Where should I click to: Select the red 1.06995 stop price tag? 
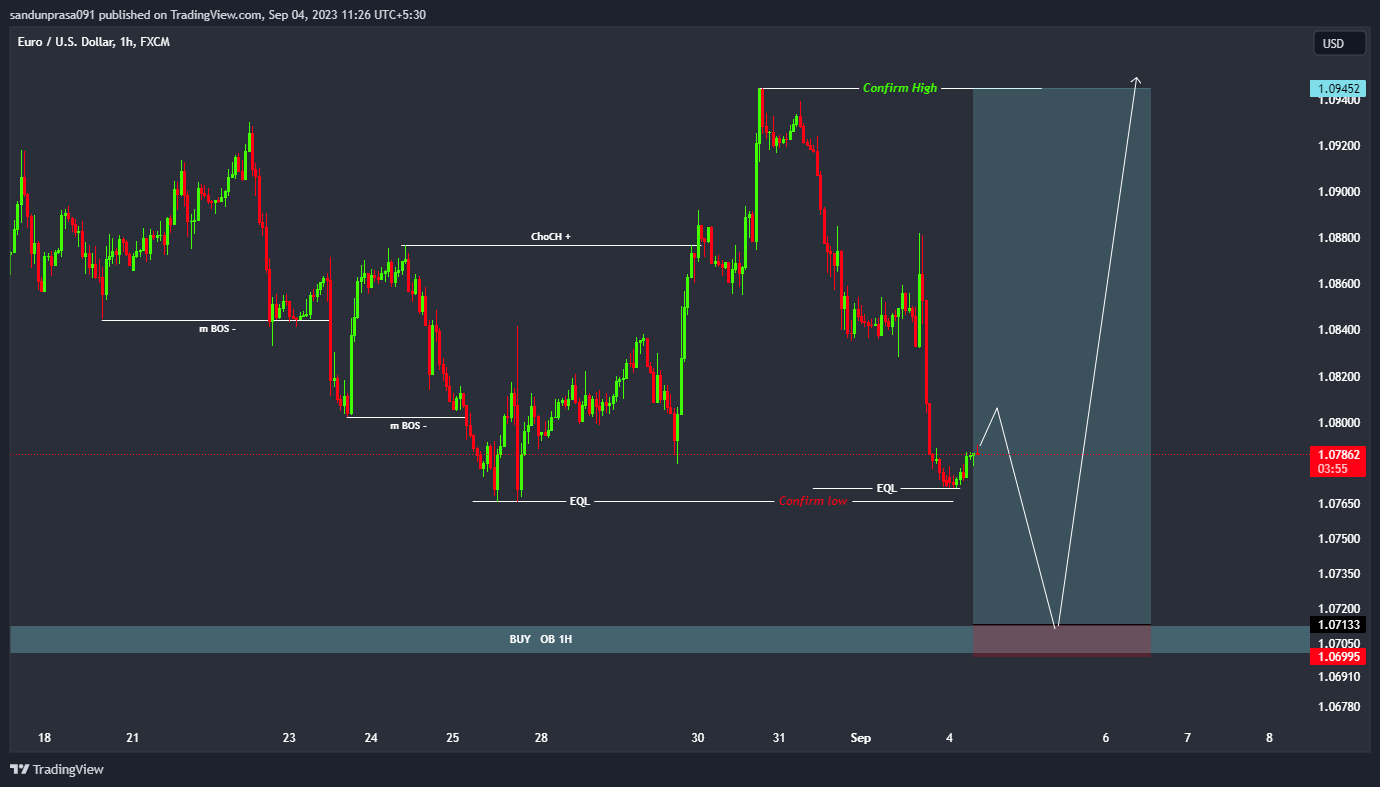tap(1337, 655)
